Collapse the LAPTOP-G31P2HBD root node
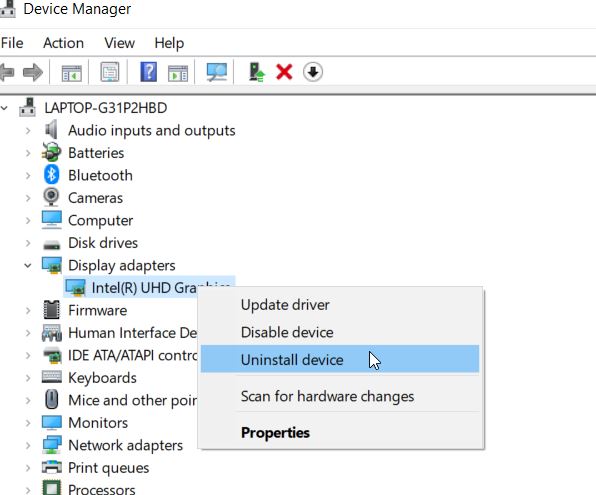596x495 pixels. click(x=4, y=108)
